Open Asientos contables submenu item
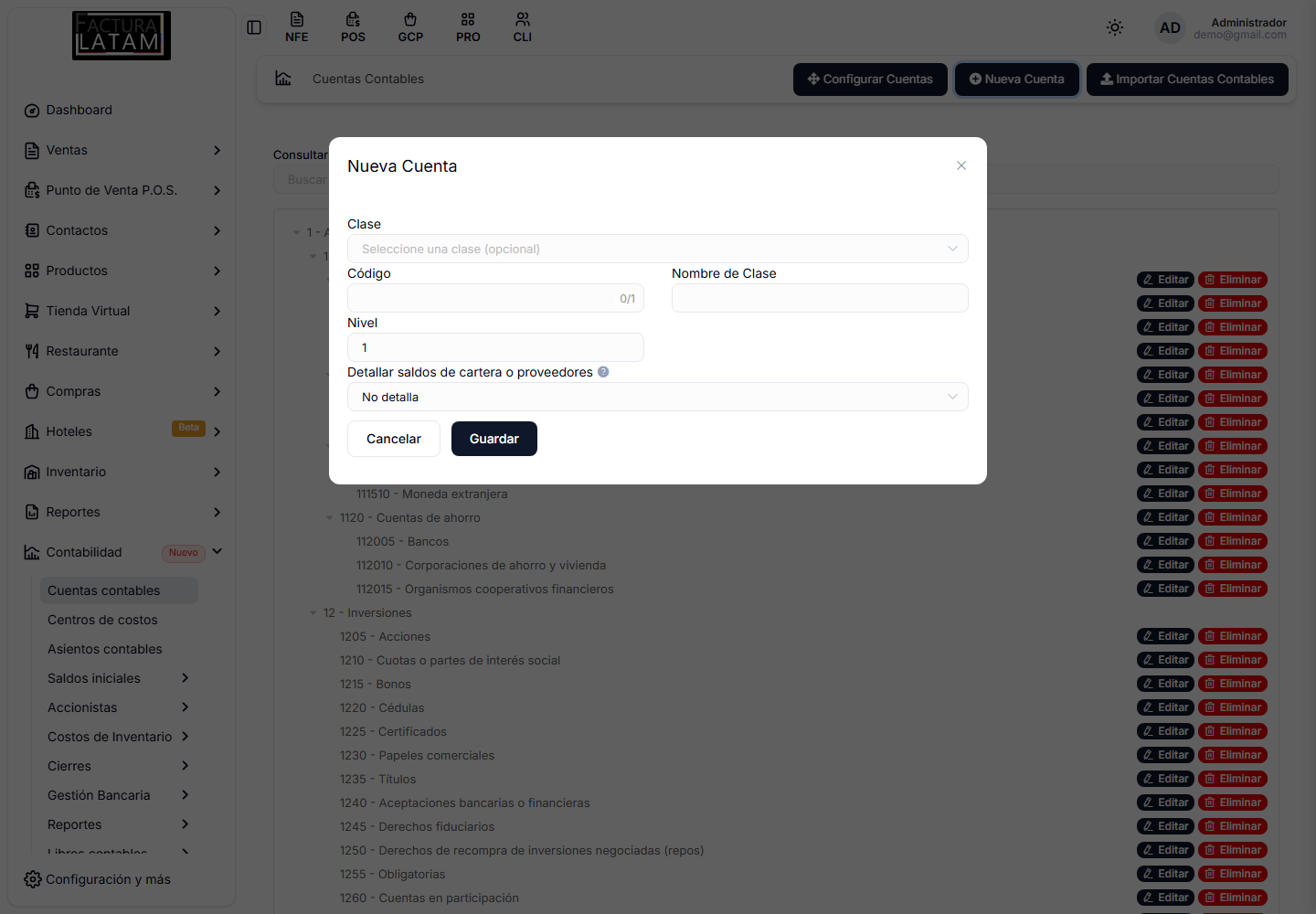Screen dimensions: 1316x914 coord(119,649)
